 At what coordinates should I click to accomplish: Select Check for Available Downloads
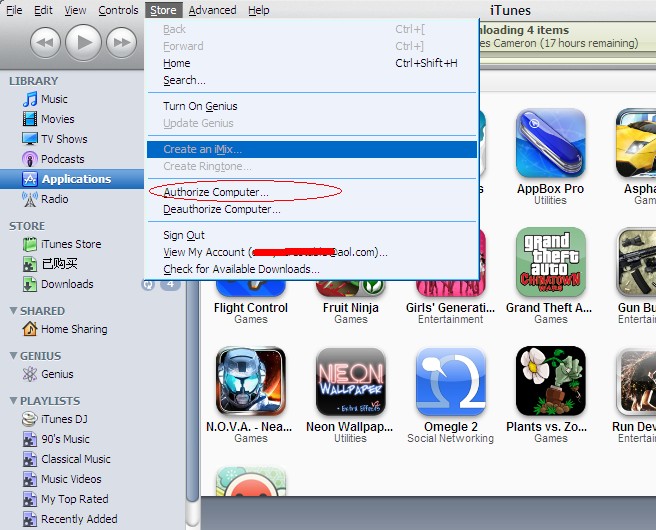click(241, 269)
